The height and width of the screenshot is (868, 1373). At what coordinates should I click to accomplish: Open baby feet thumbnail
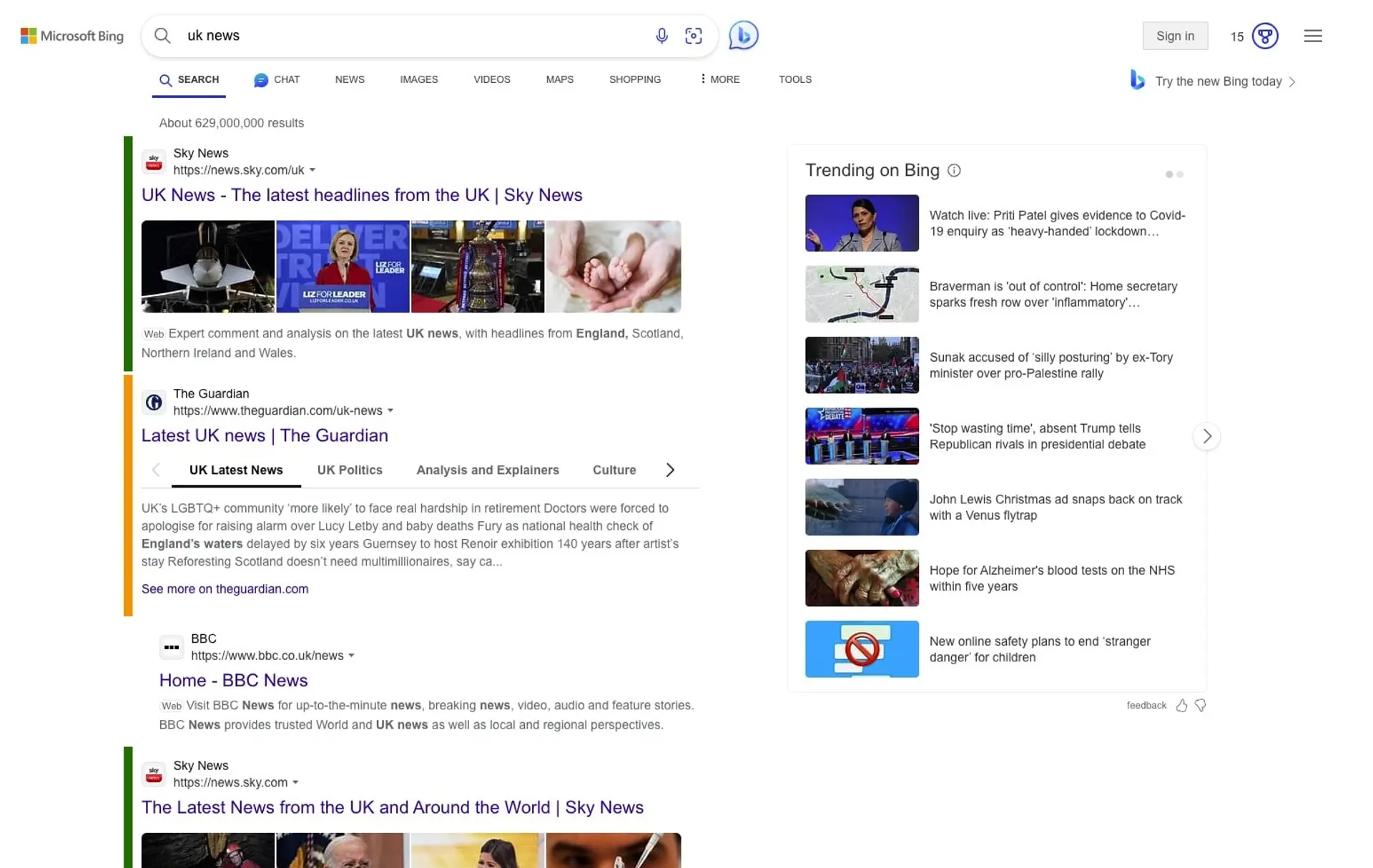(614, 267)
